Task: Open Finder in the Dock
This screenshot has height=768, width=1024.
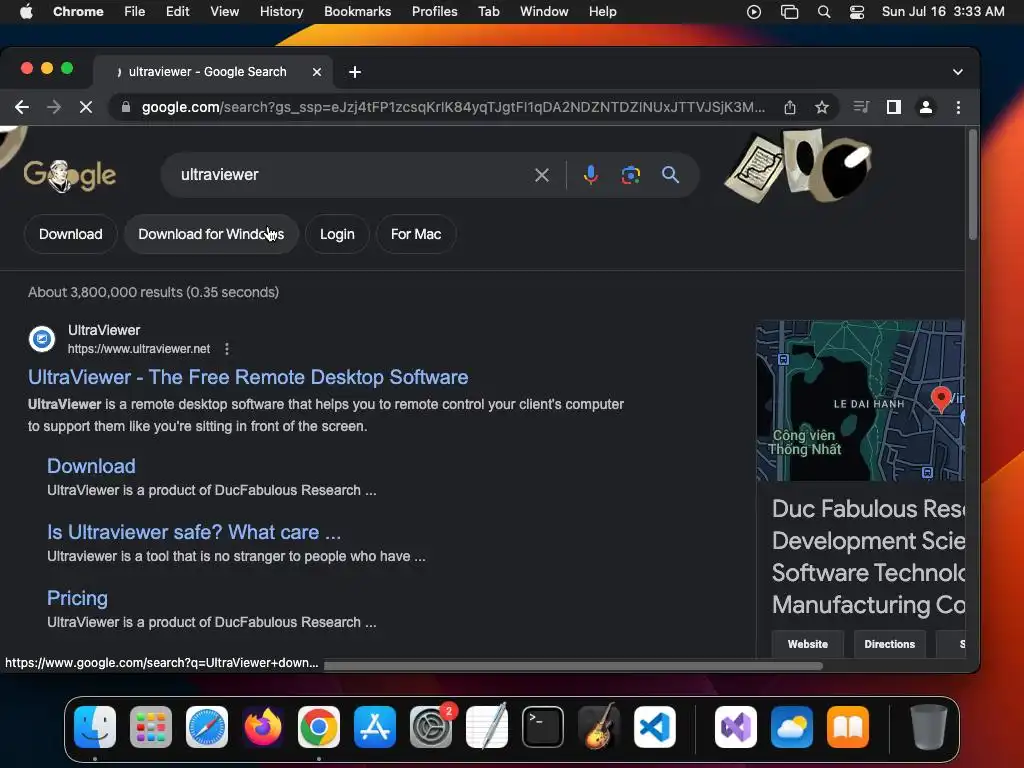Action: coord(95,727)
